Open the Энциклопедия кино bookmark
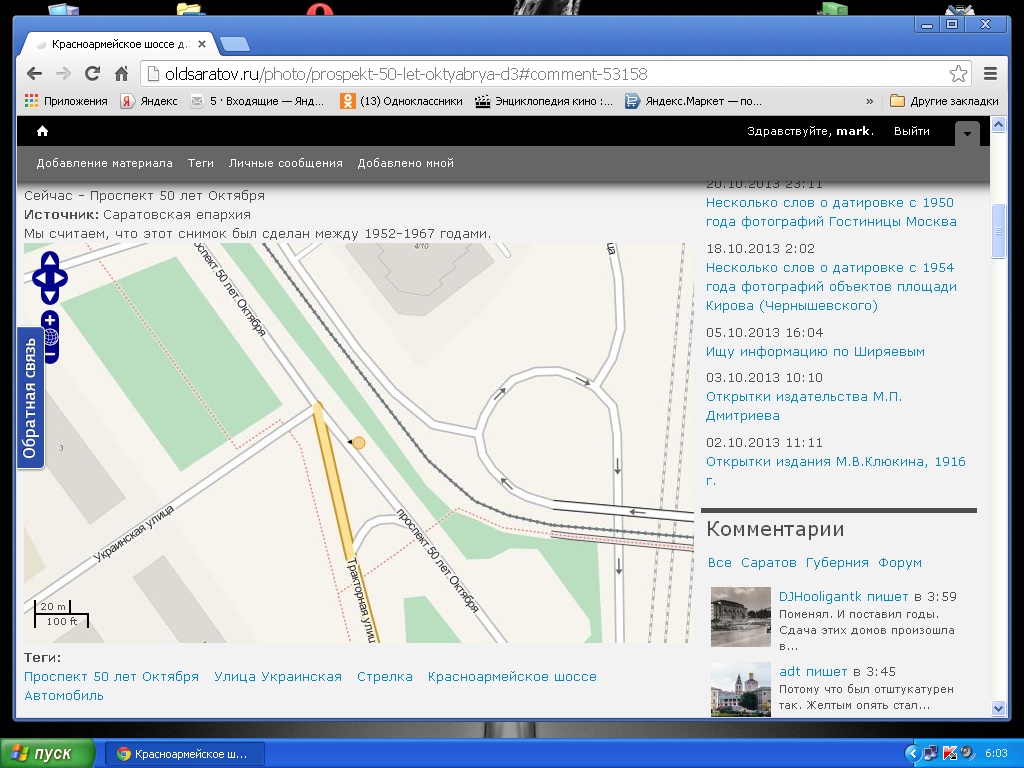The height and width of the screenshot is (768, 1024). [x=544, y=101]
